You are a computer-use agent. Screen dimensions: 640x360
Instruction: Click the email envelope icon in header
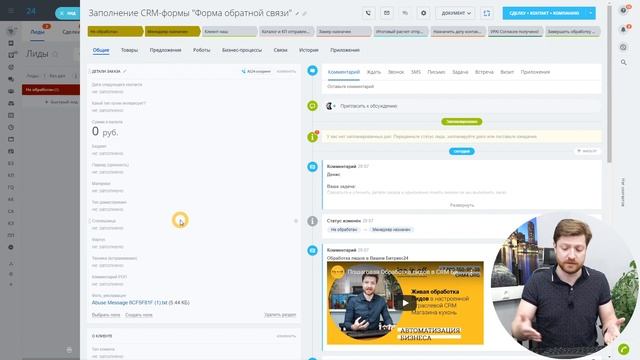coord(387,13)
